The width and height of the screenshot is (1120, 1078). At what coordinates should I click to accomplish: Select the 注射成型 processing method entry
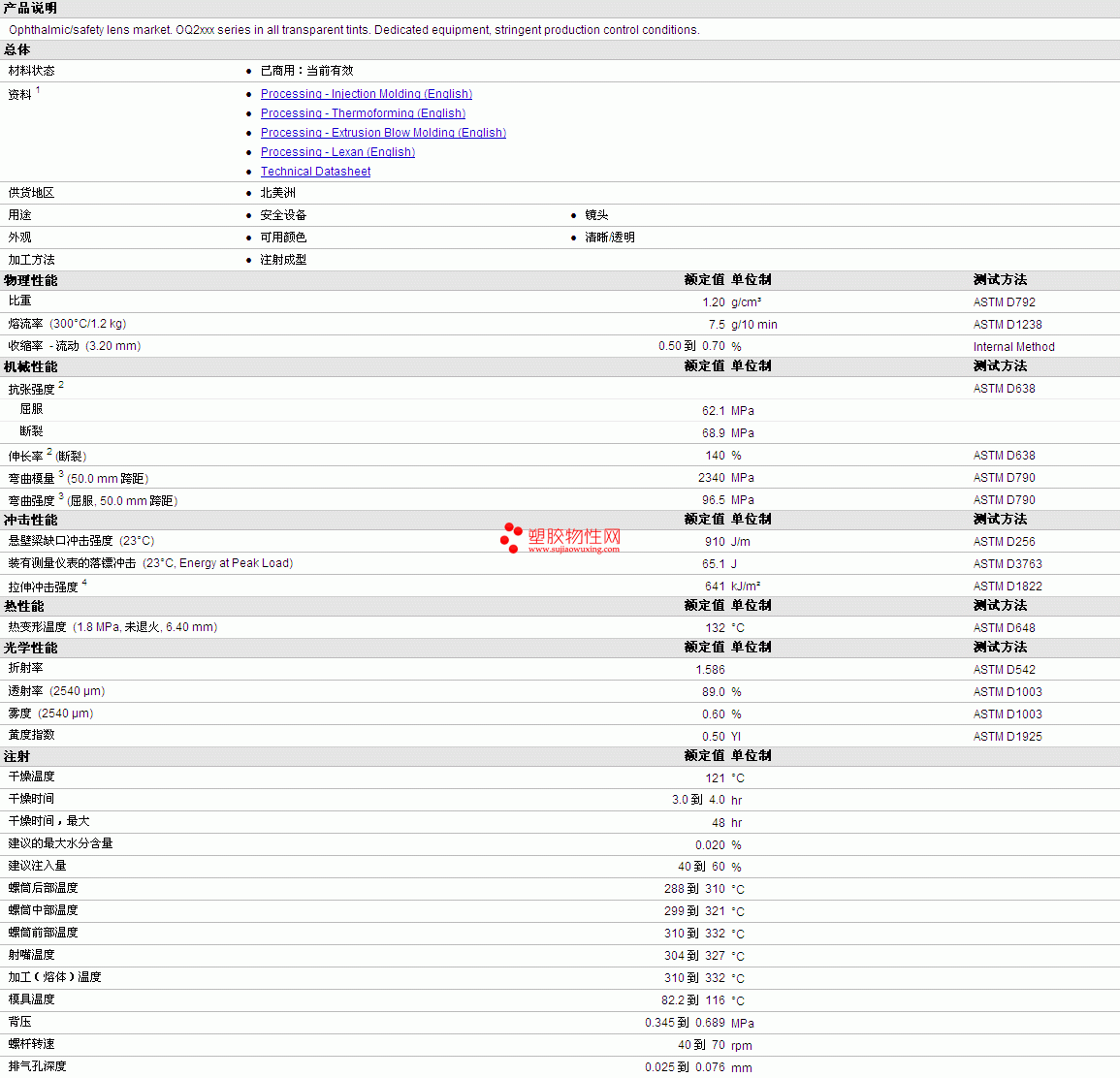point(283,259)
